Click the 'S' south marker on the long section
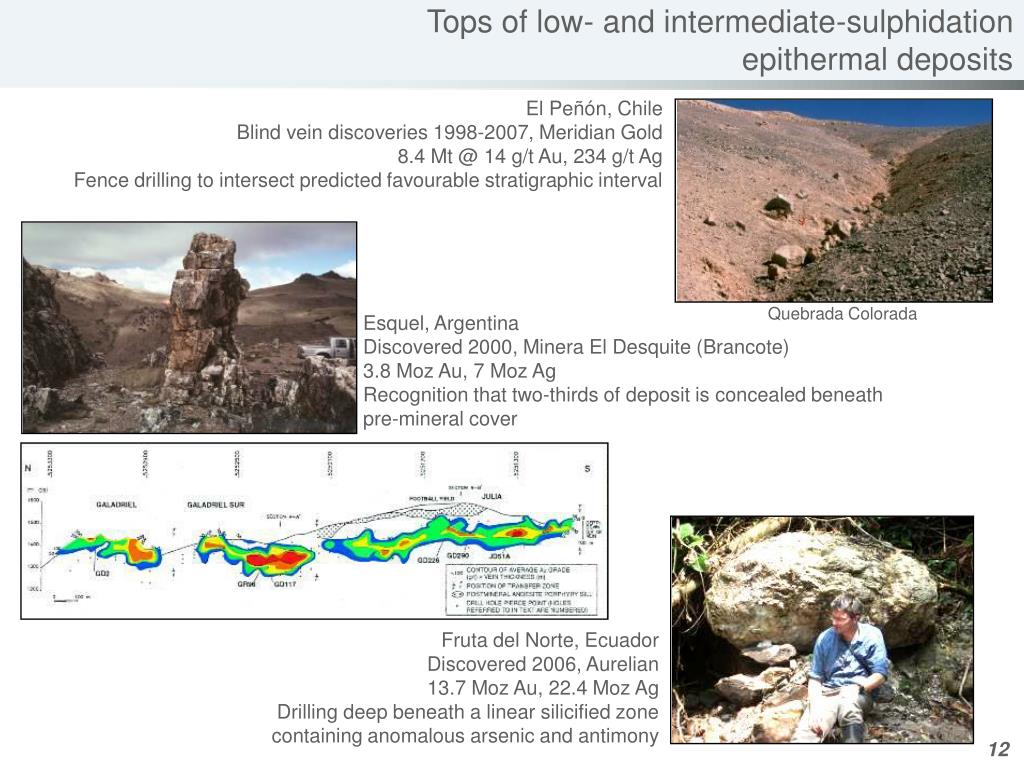1024x768 pixels. tap(587, 469)
